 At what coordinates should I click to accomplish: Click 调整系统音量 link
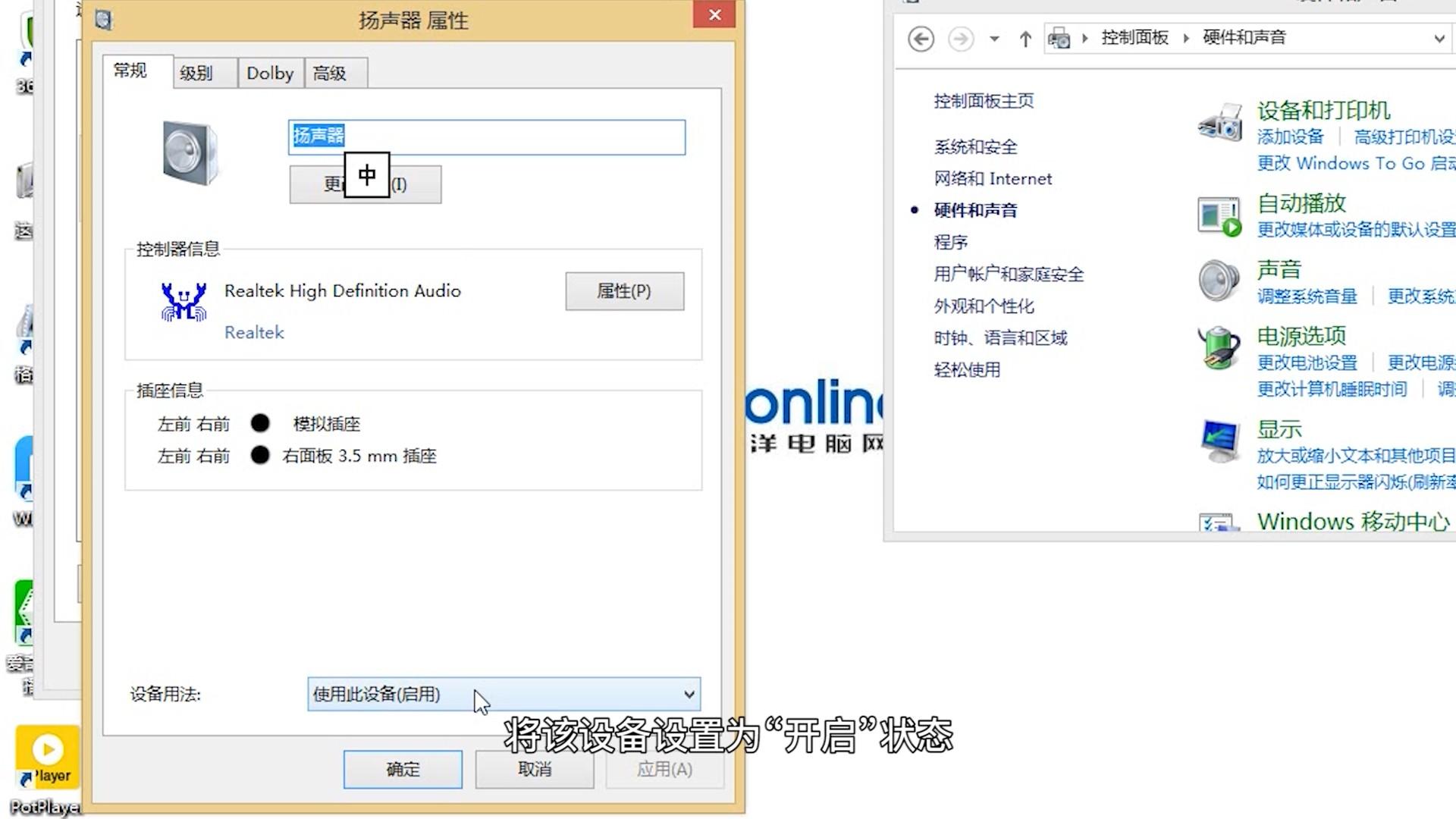point(1307,297)
